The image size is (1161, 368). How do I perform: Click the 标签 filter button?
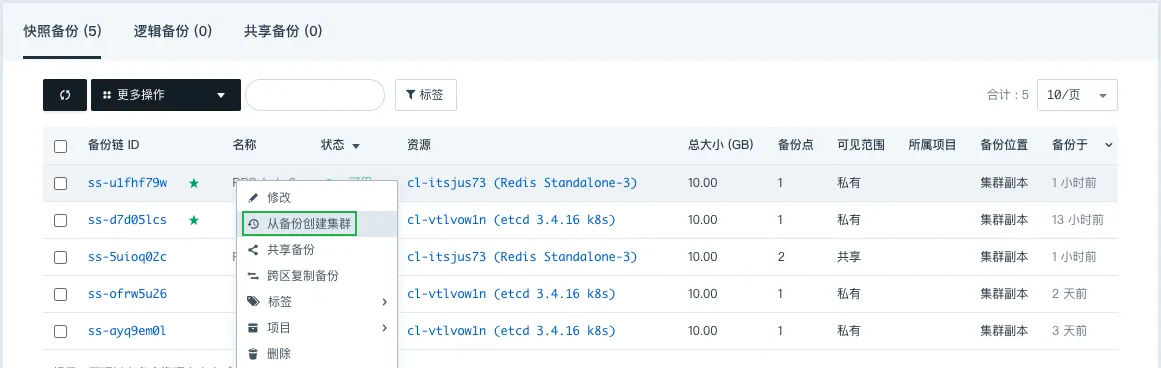click(426, 95)
